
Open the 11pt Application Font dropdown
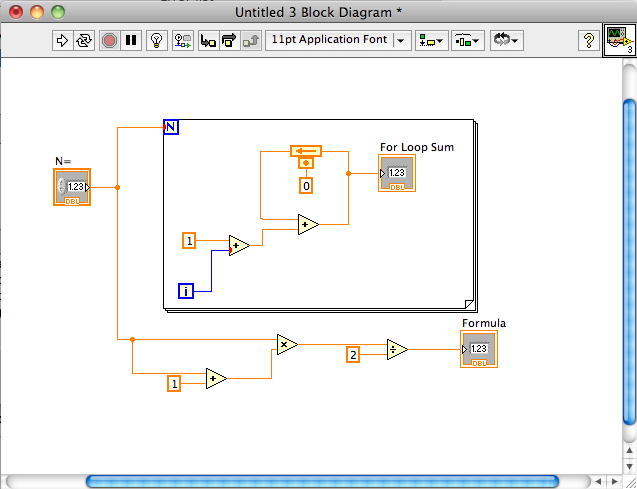pyautogui.click(x=338, y=41)
